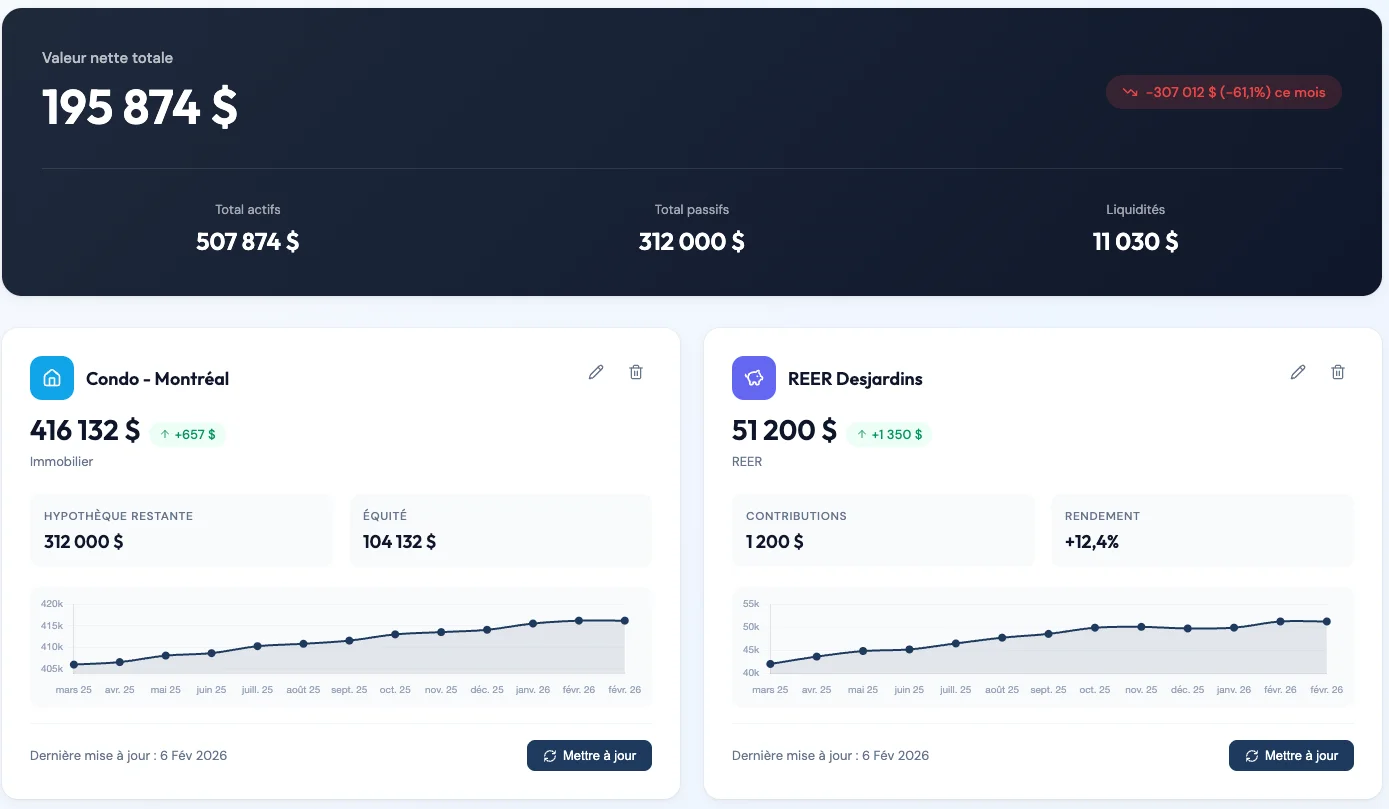
Task: Select the REER category label
Action: pyautogui.click(x=744, y=461)
